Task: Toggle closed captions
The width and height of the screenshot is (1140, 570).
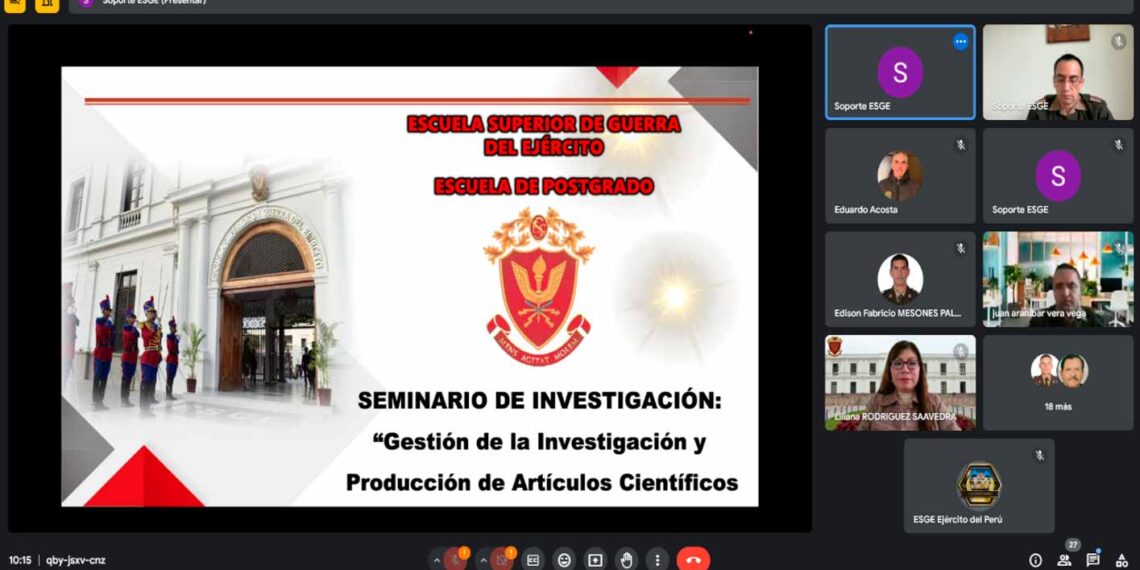Action: (x=533, y=560)
